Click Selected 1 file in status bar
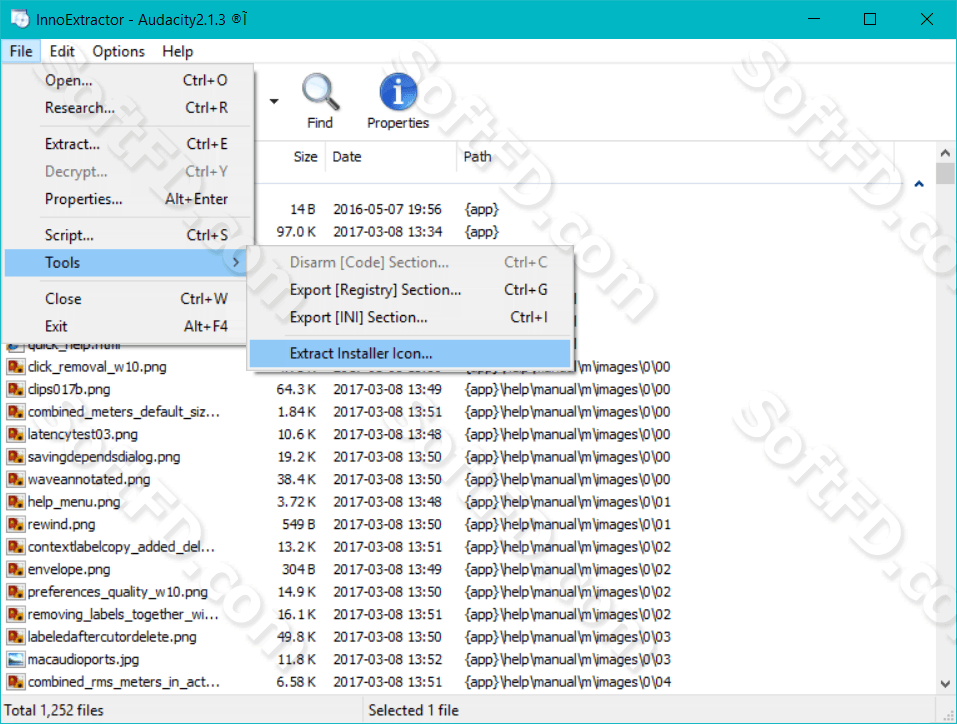Screen dimensions: 957x724 pyautogui.click(x=413, y=711)
